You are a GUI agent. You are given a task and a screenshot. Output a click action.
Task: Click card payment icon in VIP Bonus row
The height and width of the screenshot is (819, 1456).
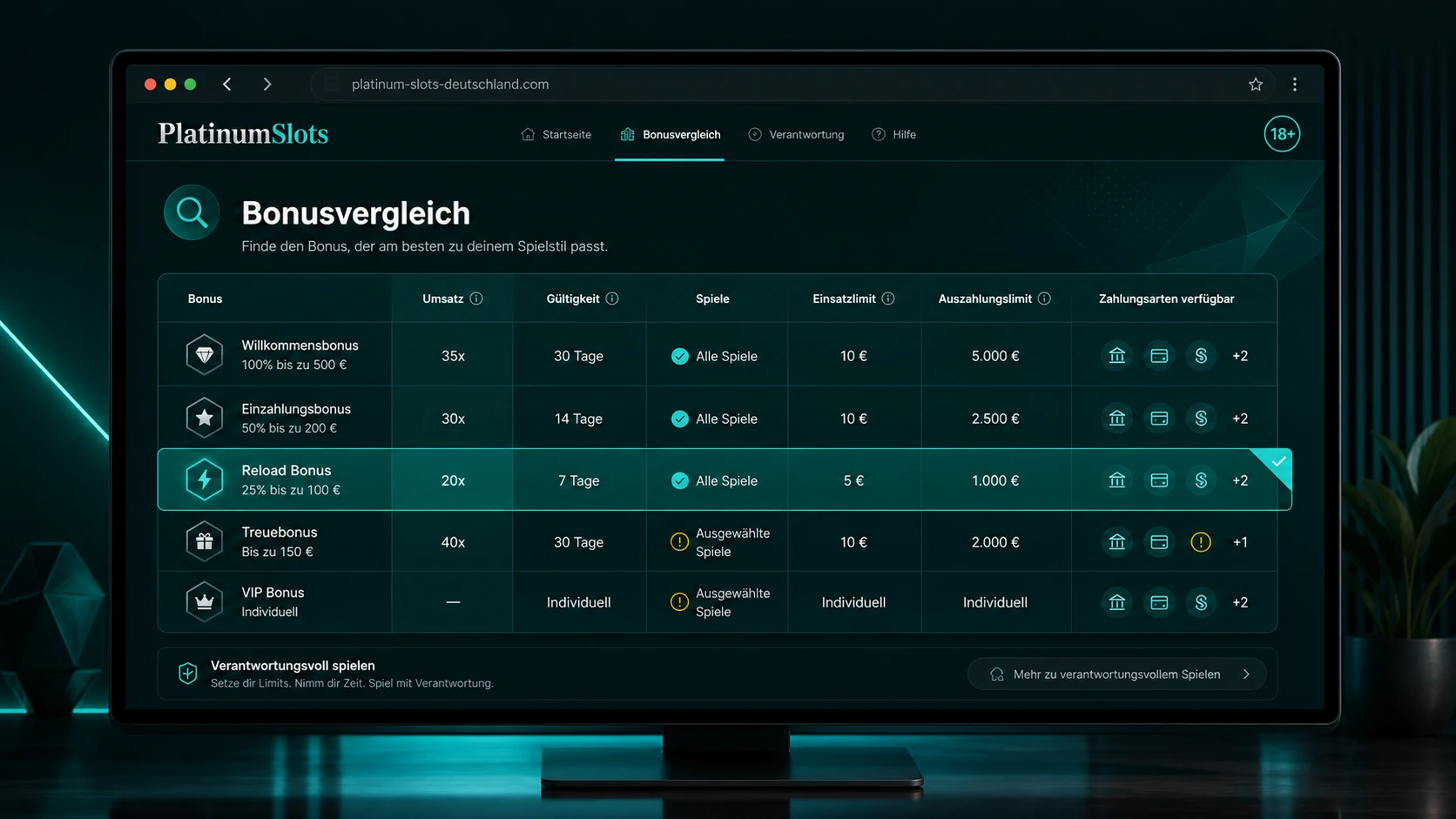click(x=1159, y=601)
